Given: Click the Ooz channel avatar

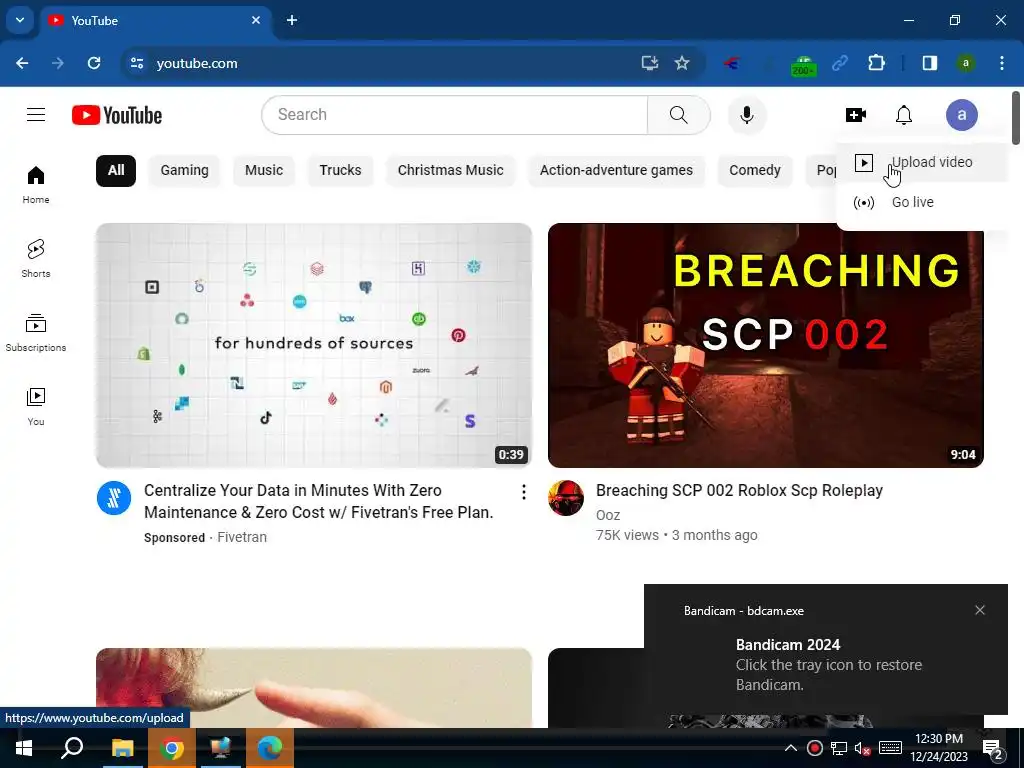Looking at the screenshot, I should tap(566, 498).
